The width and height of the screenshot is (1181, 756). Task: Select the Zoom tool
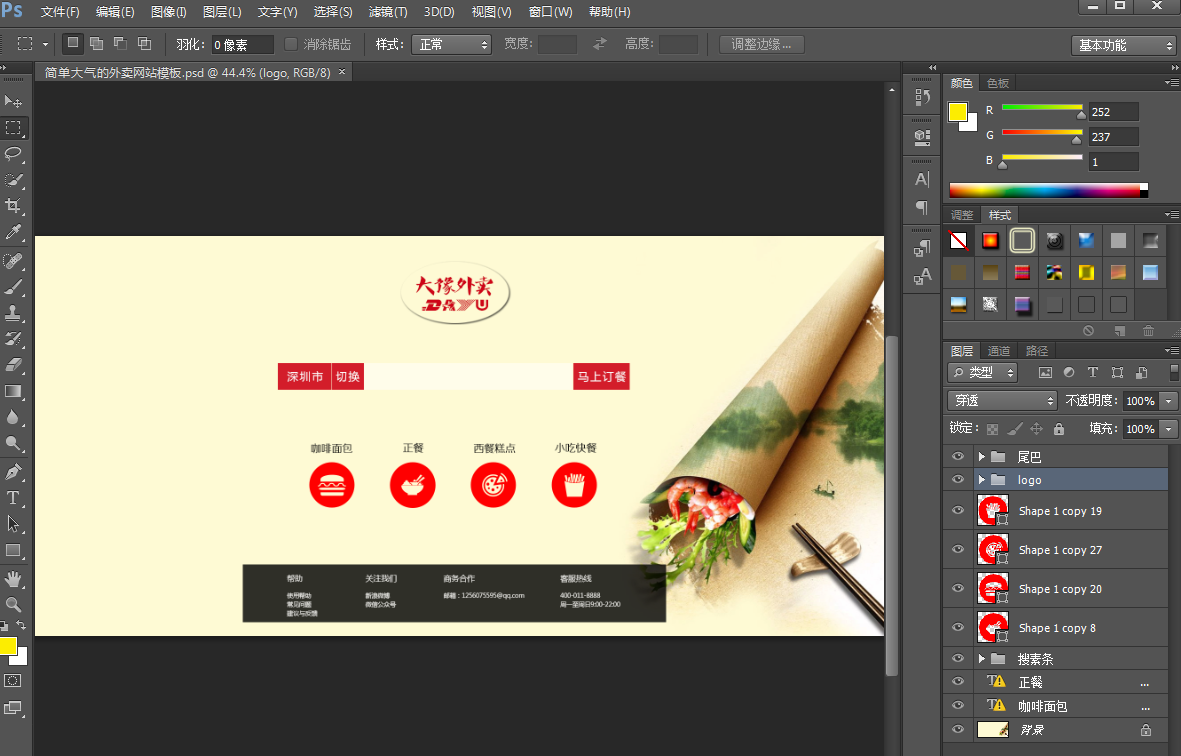coord(14,604)
